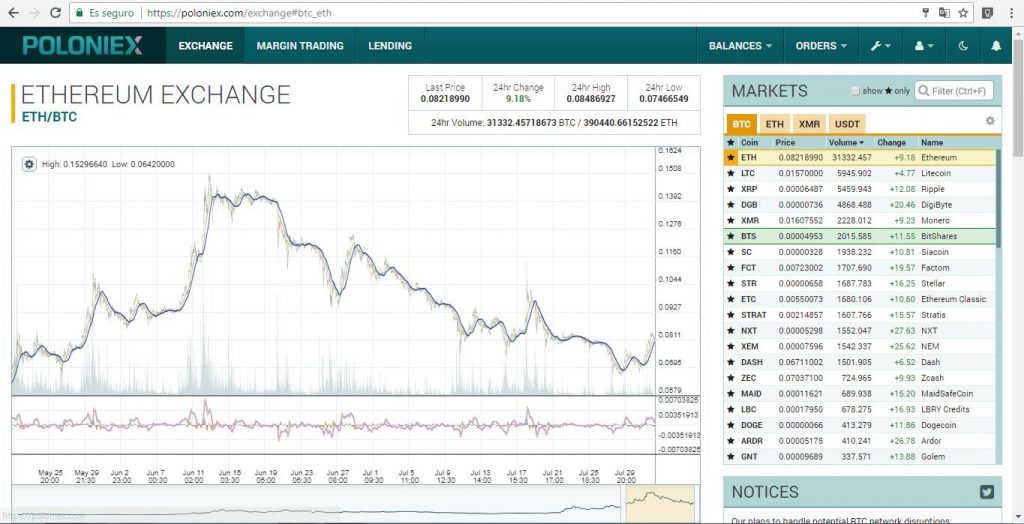Open markets panel settings gear
This screenshot has height=524, width=1024.
click(990, 121)
